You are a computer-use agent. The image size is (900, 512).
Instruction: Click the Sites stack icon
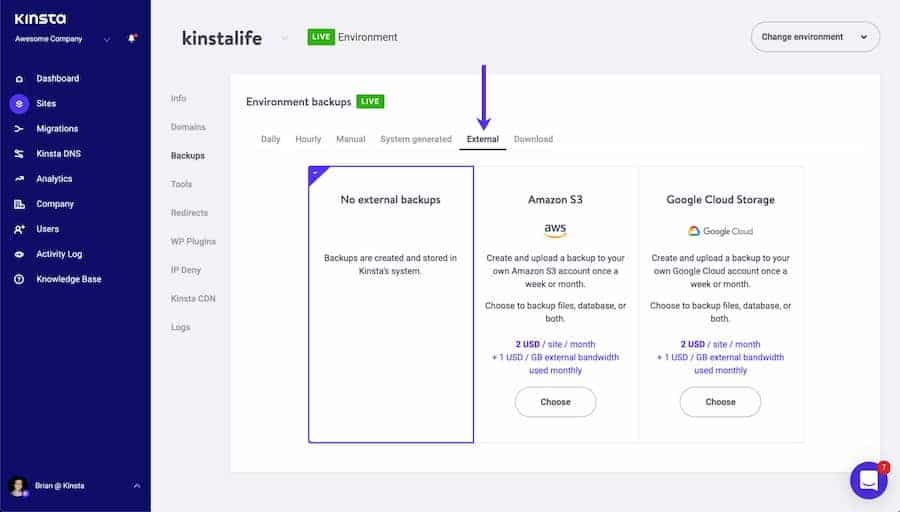(x=19, y=104)
